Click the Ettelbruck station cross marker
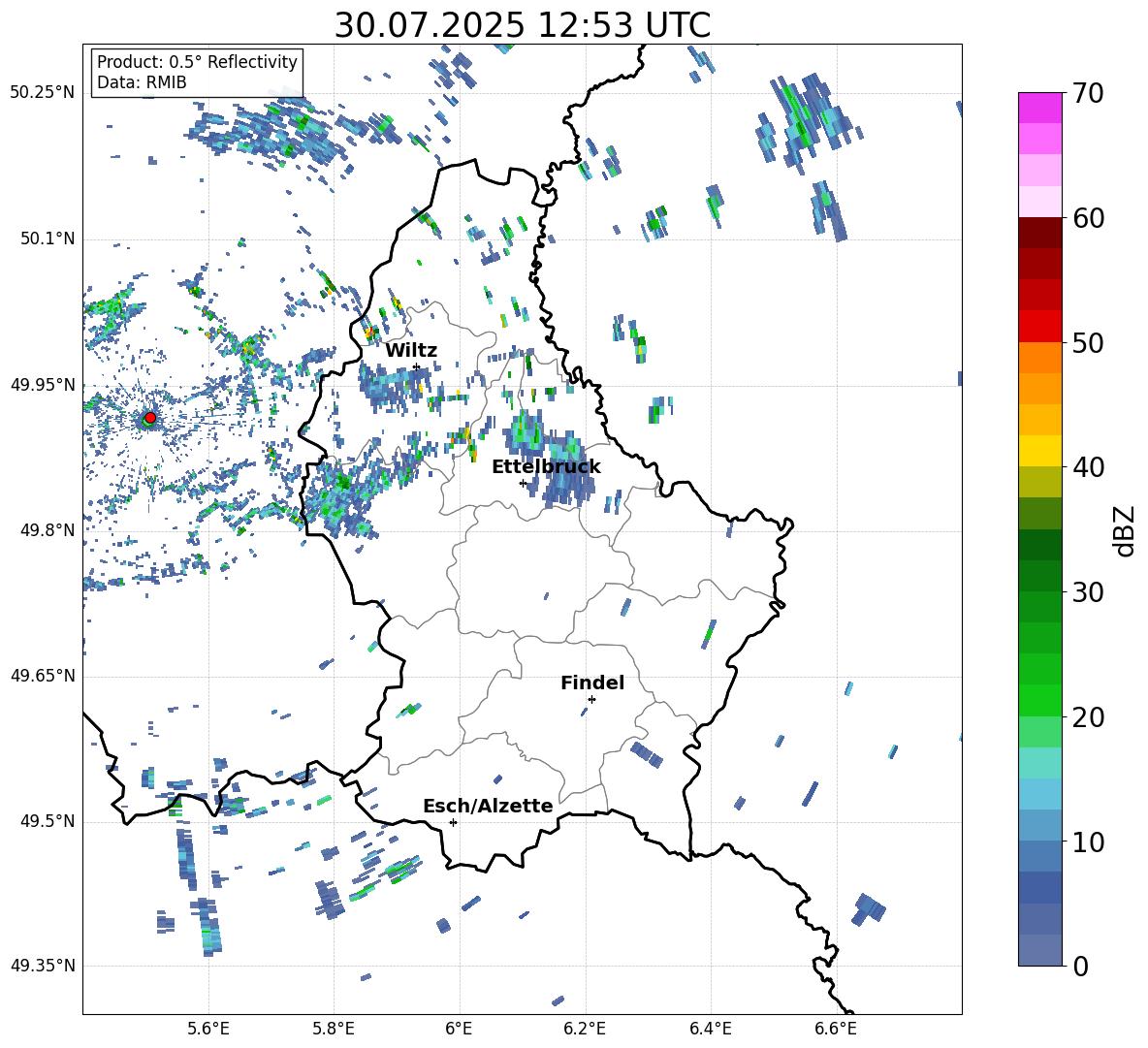The height and width of the screenshot is (1048, 1148). 523,483
